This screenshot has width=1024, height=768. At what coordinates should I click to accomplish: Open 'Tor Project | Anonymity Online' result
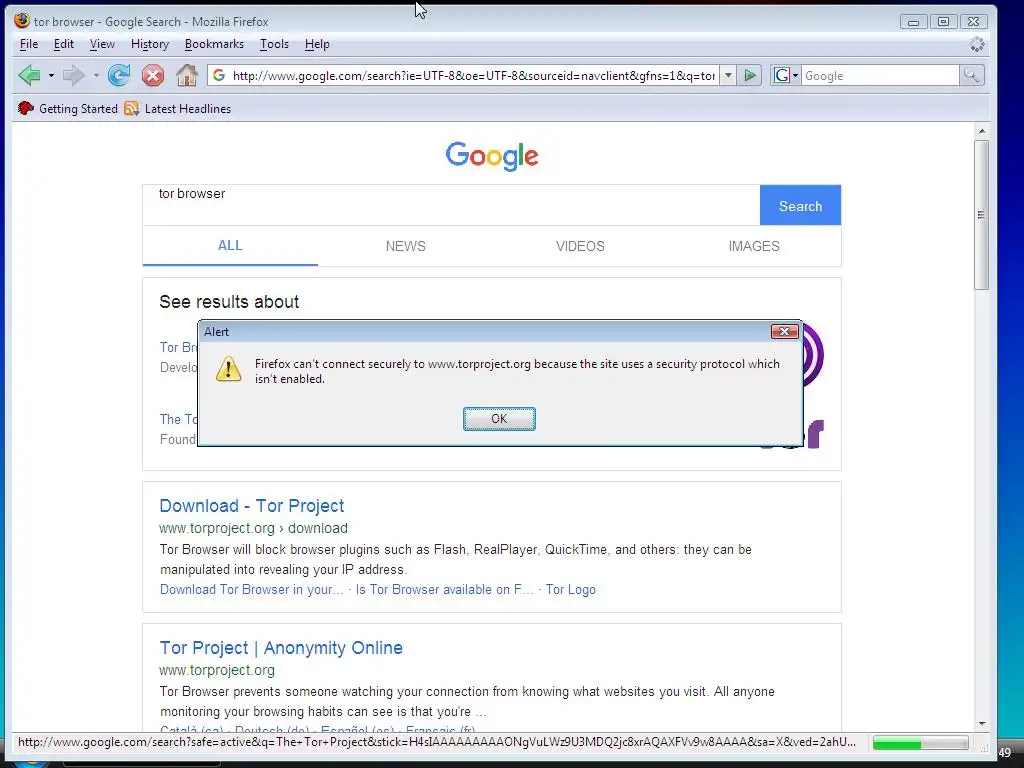pyautogui.click(x=281, y=648)
